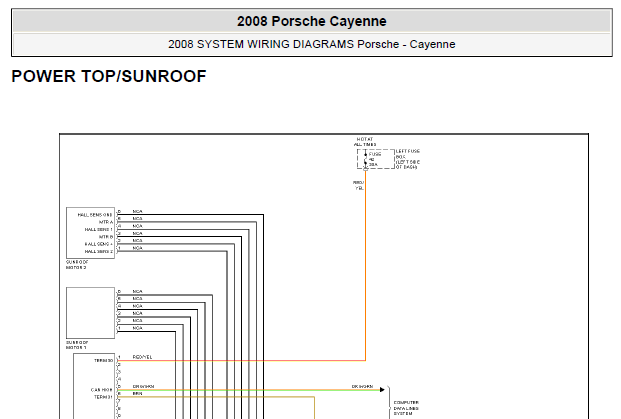Click the BRN wire label near TERM 31
The width and height of the screenshot is (621, 419).
(137, 394)
